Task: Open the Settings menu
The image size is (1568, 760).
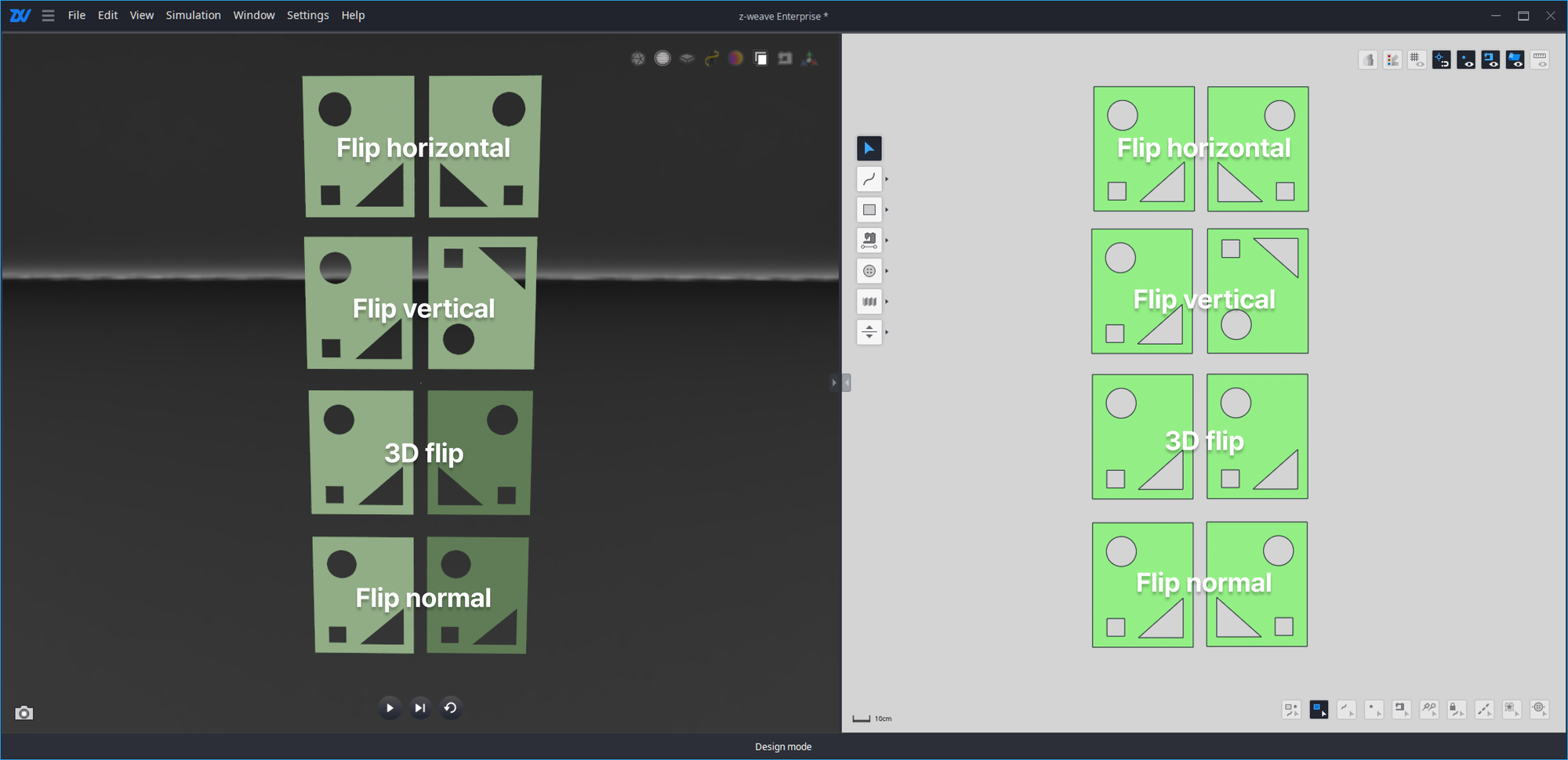Action: (307, 15)
